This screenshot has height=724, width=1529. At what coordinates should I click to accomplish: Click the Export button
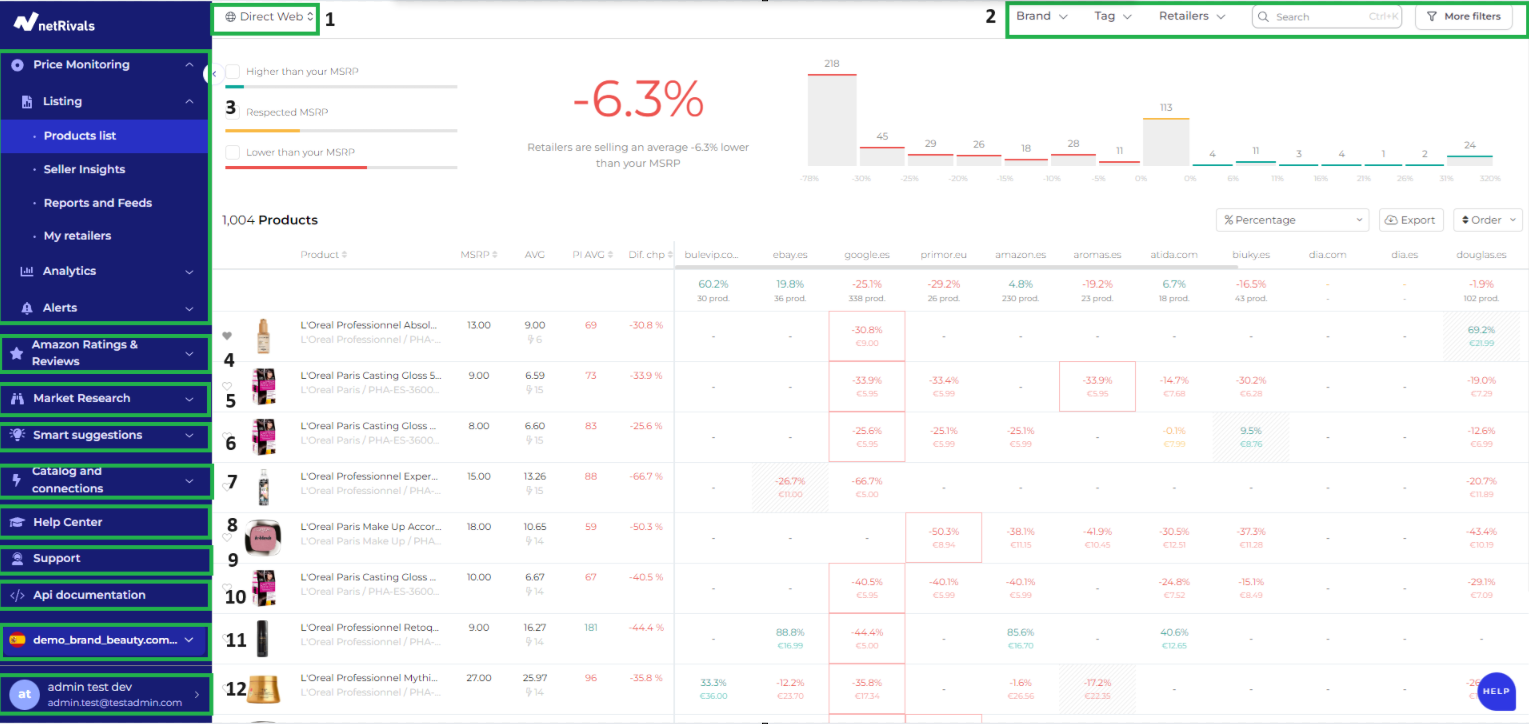tap(1412, 220)
